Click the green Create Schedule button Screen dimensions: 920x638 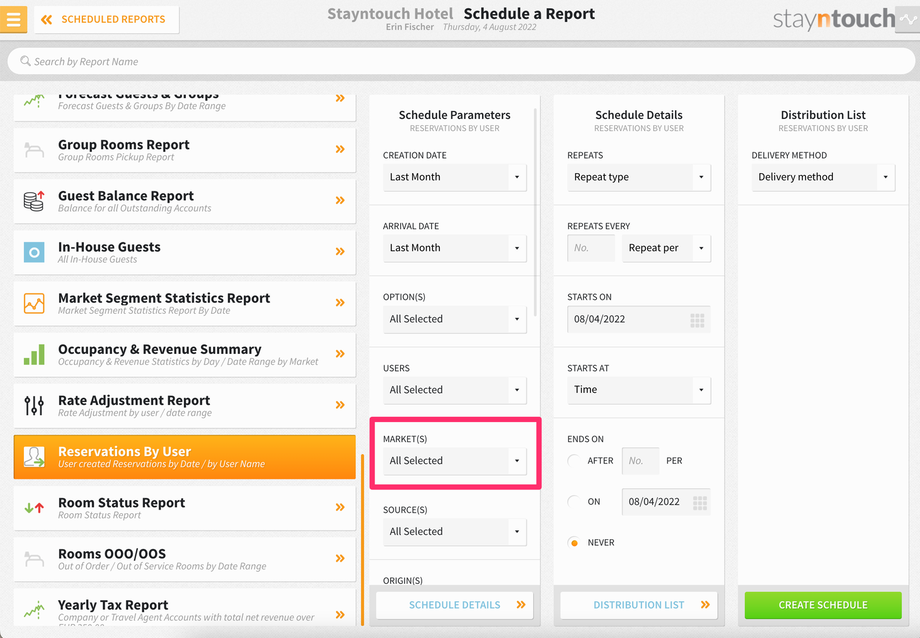823,605
